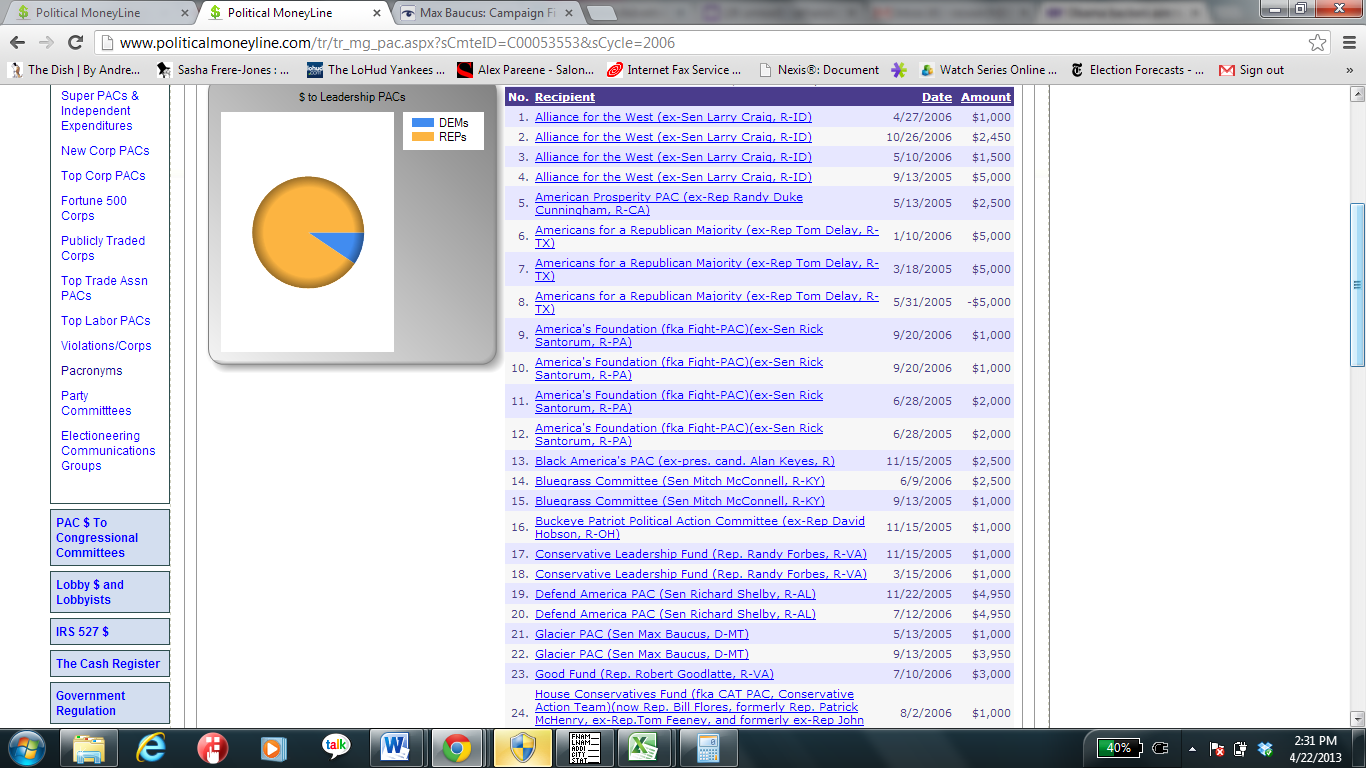Open the Chrome menu icon
Image resolution: width=1366 pixels, height=768 pixels.
coord(1347,42)
